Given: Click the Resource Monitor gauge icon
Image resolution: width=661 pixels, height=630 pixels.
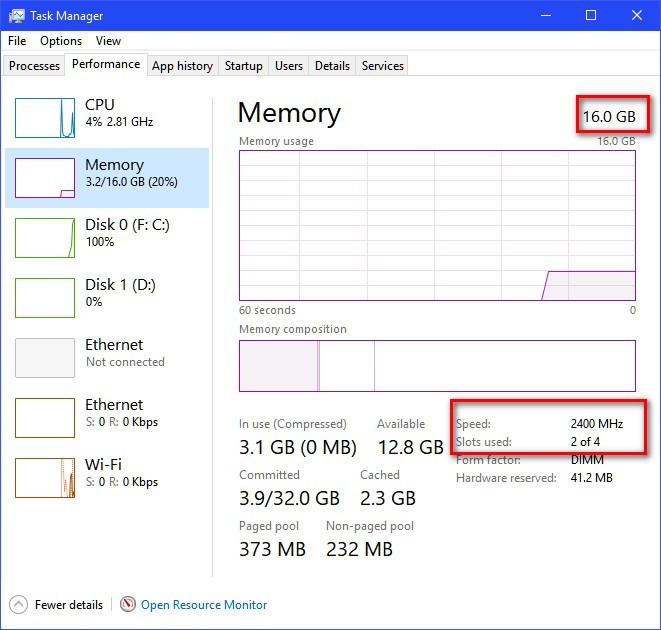Looking at the screenshot, I should [x=128, y=604].
